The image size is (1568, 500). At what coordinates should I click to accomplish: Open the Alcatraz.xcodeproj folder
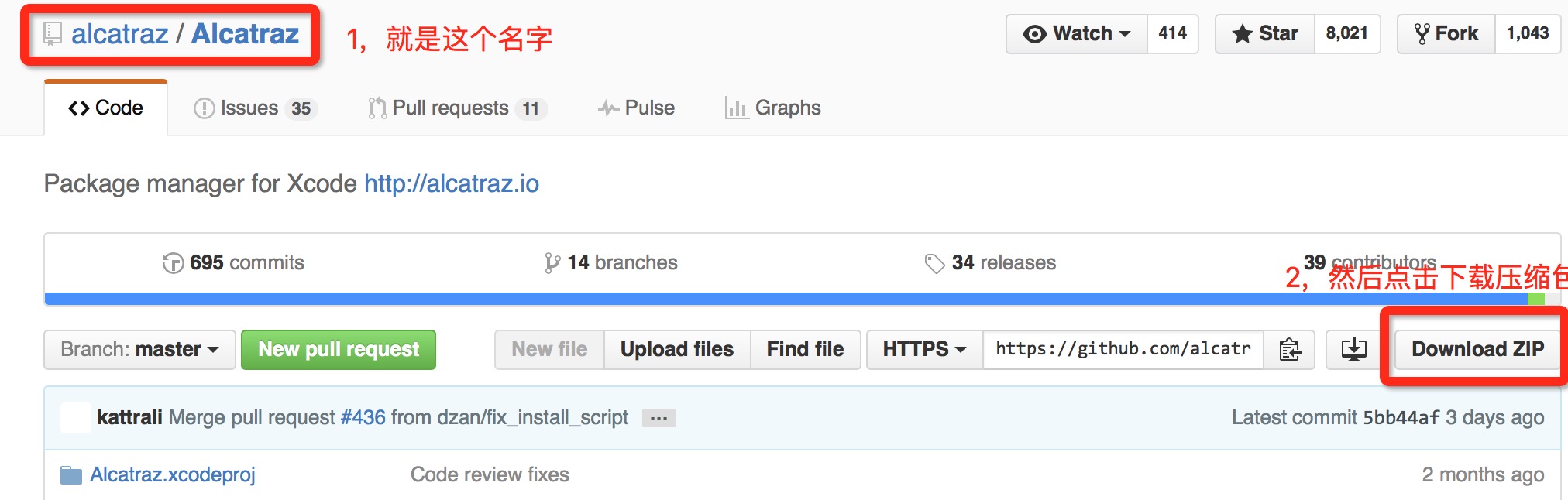[173, 474]
